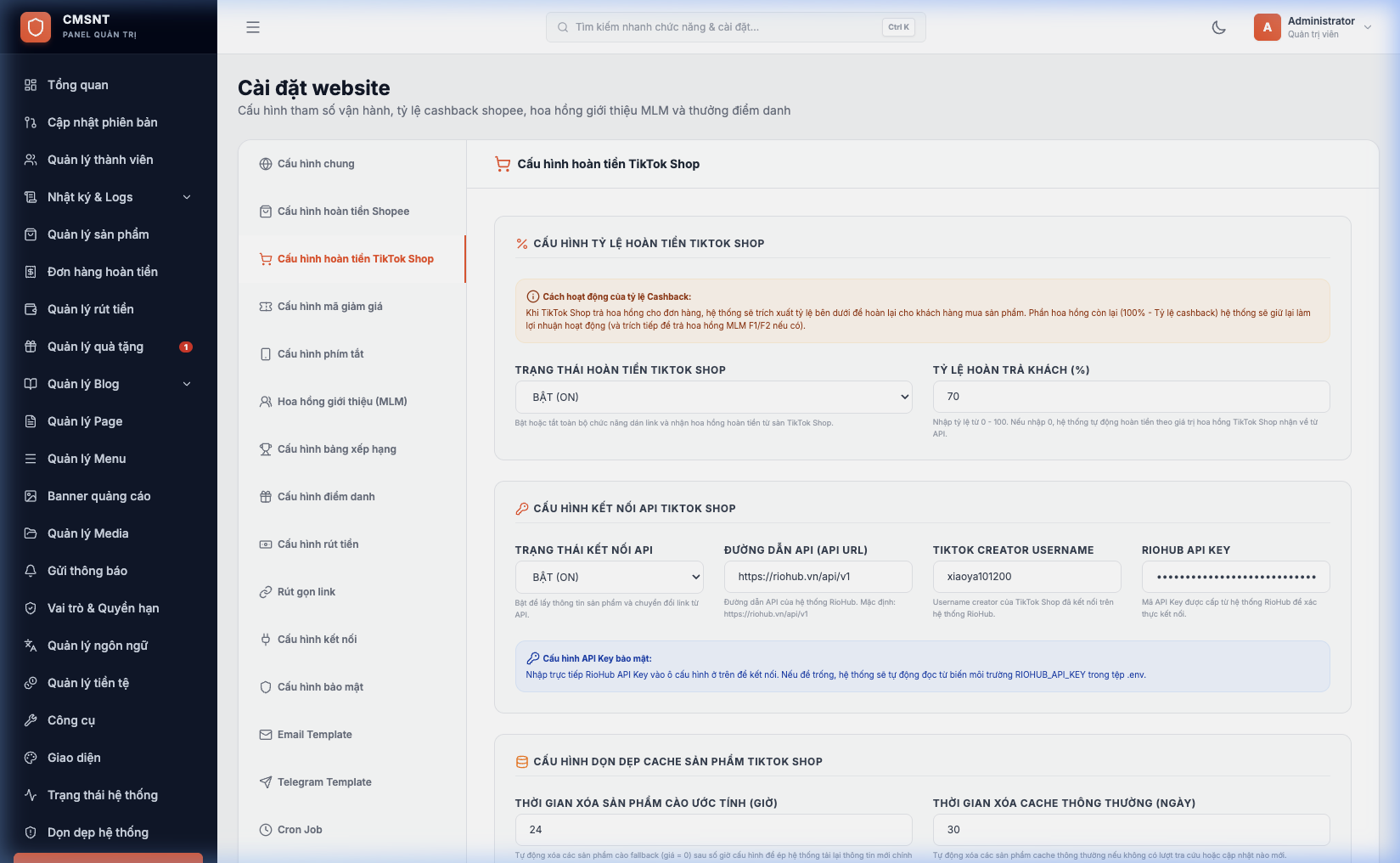This screenshot has width=1400, height=863.
Task: Expand the Quản lý Blog submenu
Action: point(187,384)
